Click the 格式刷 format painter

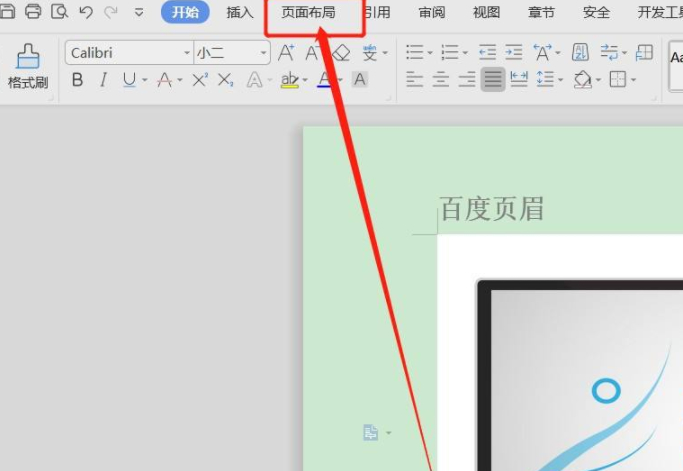[28, 67]
